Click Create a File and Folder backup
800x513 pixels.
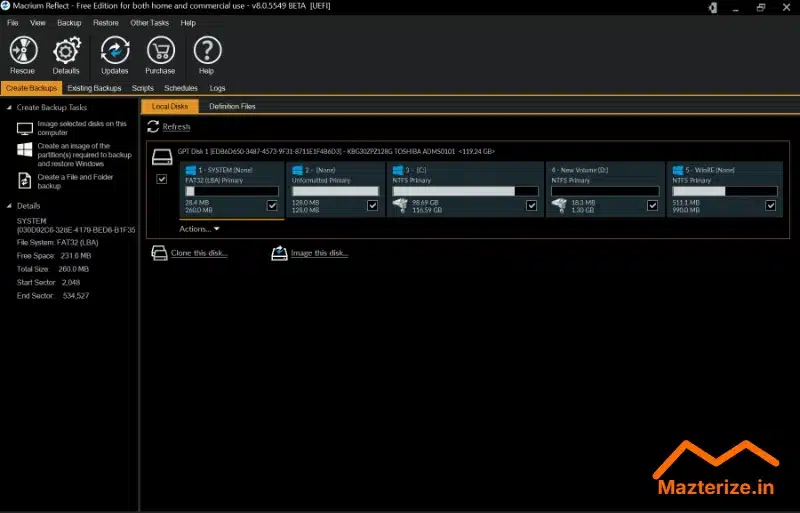point(70,181)
